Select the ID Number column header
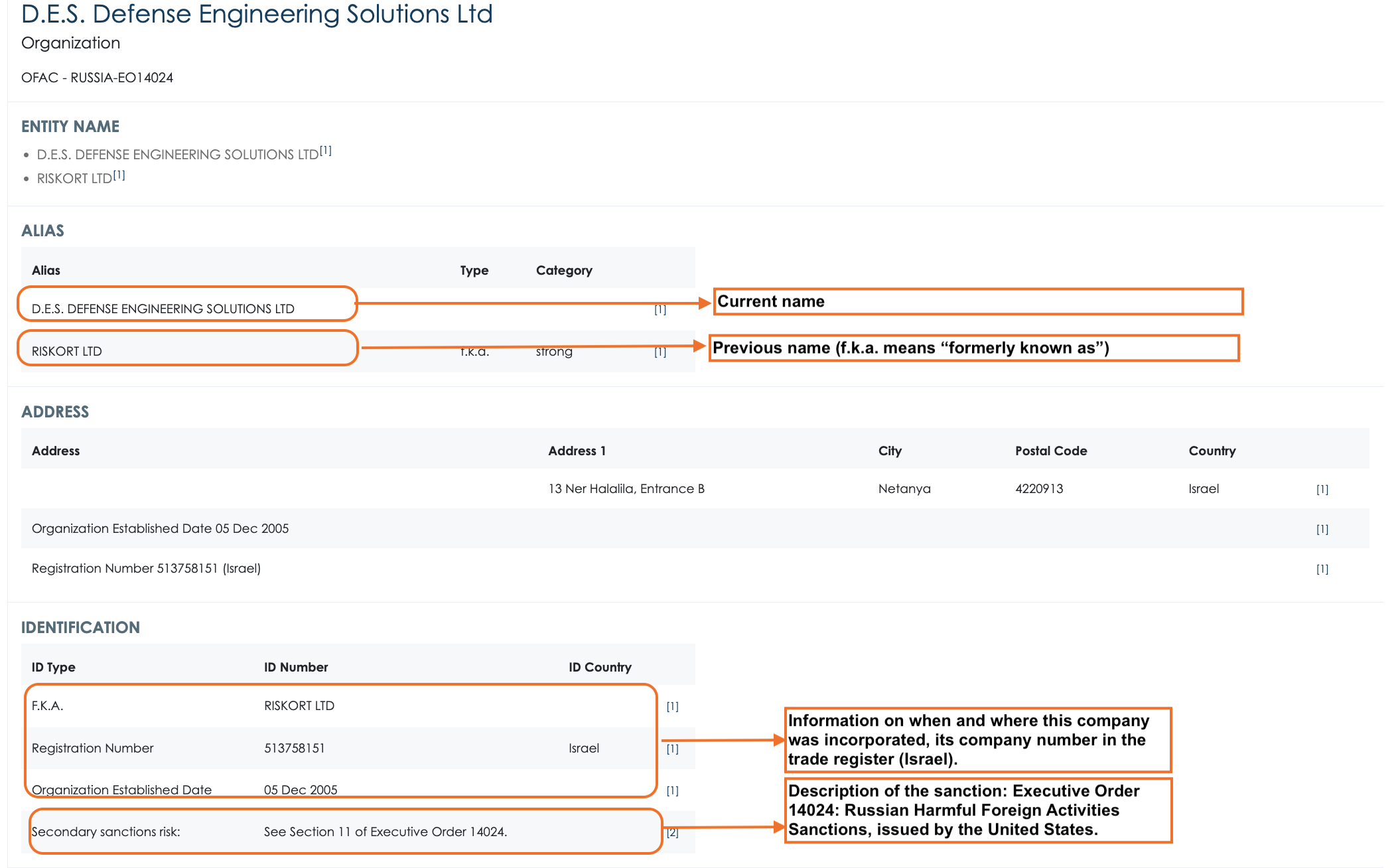Viewport: 1400px width, 868px height. (x=296, y=667)
